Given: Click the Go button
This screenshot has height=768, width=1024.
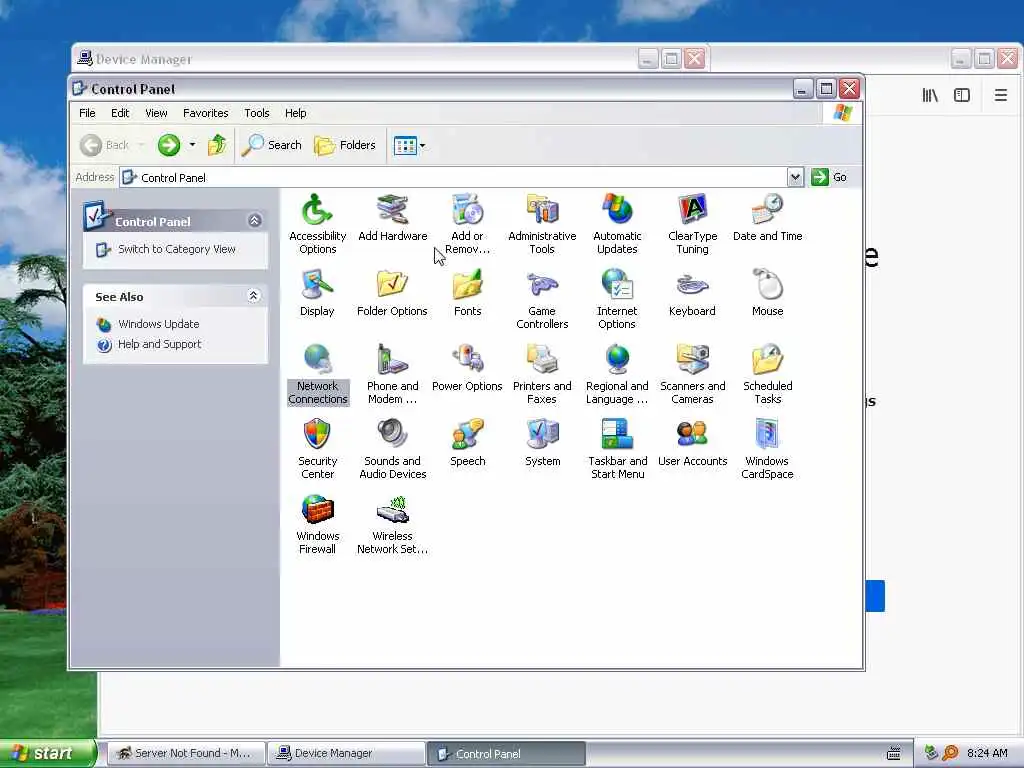Looking at the screenshot, I should [x=829, y=177].
